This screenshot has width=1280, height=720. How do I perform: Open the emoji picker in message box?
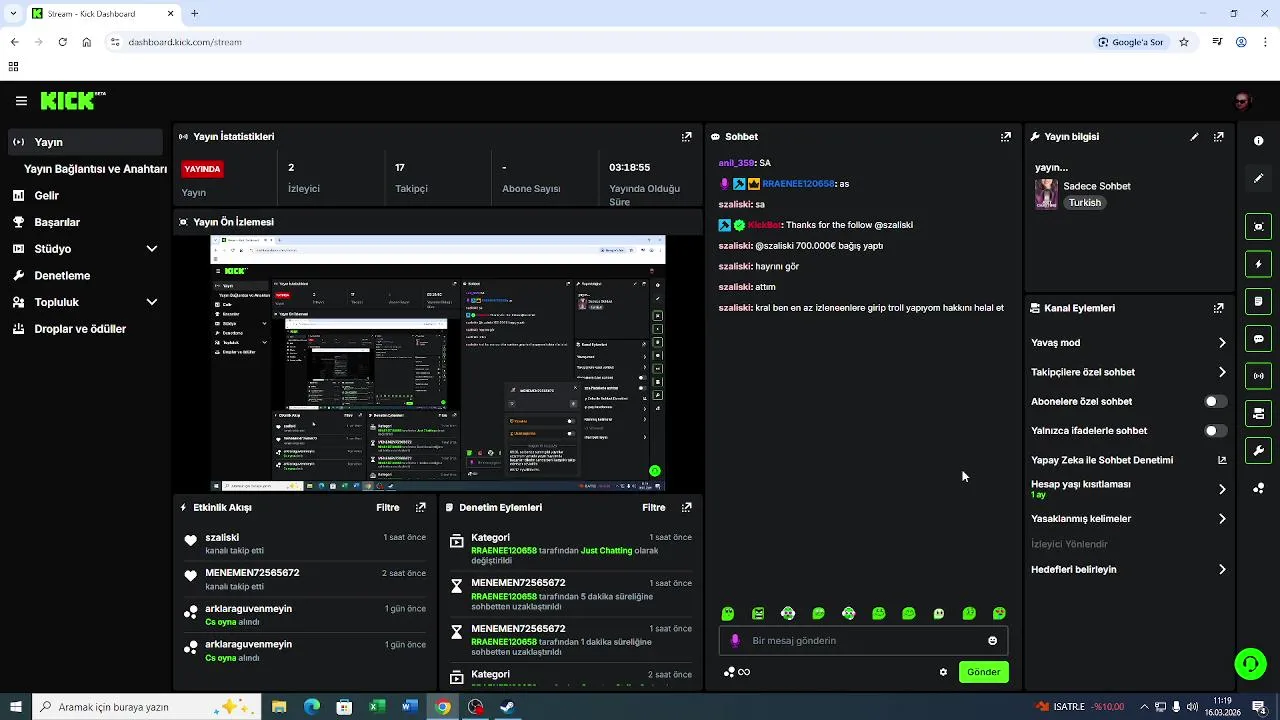[992, 641]
